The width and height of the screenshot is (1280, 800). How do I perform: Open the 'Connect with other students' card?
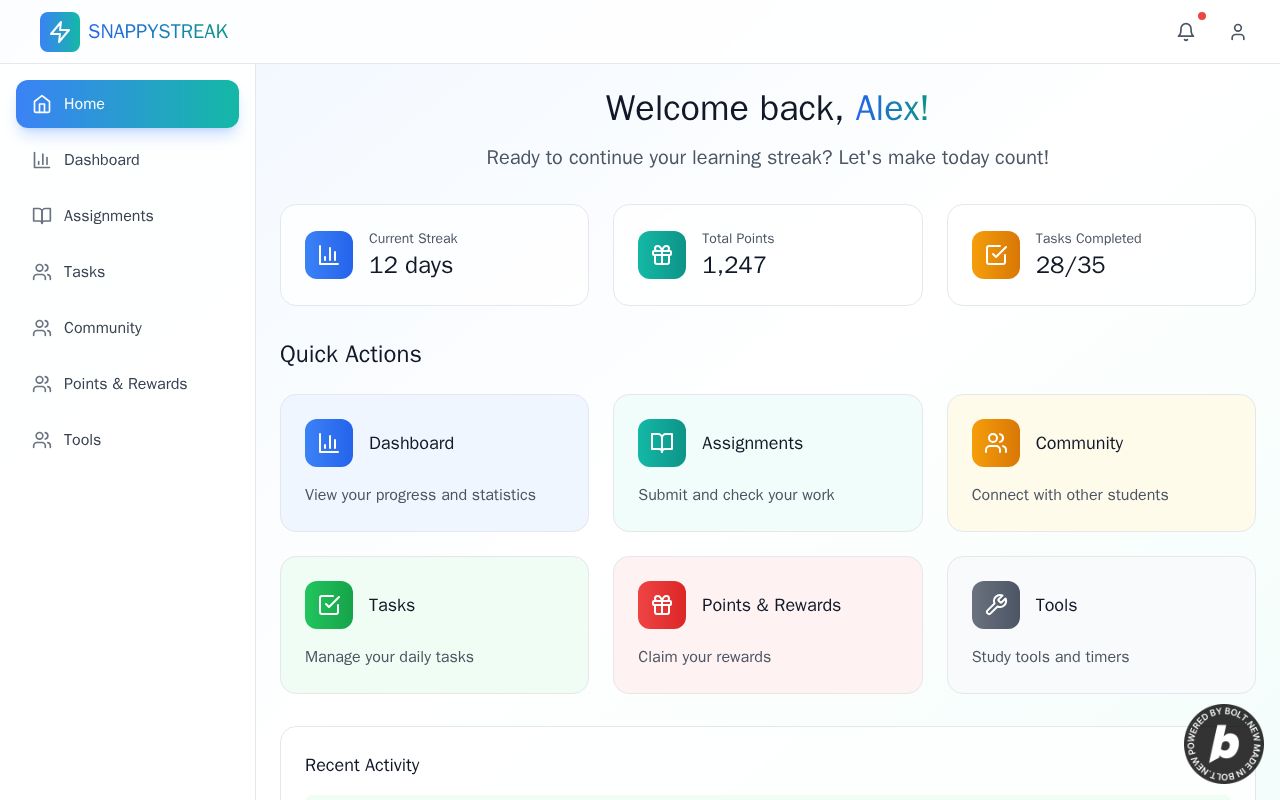coord(1101,463)
